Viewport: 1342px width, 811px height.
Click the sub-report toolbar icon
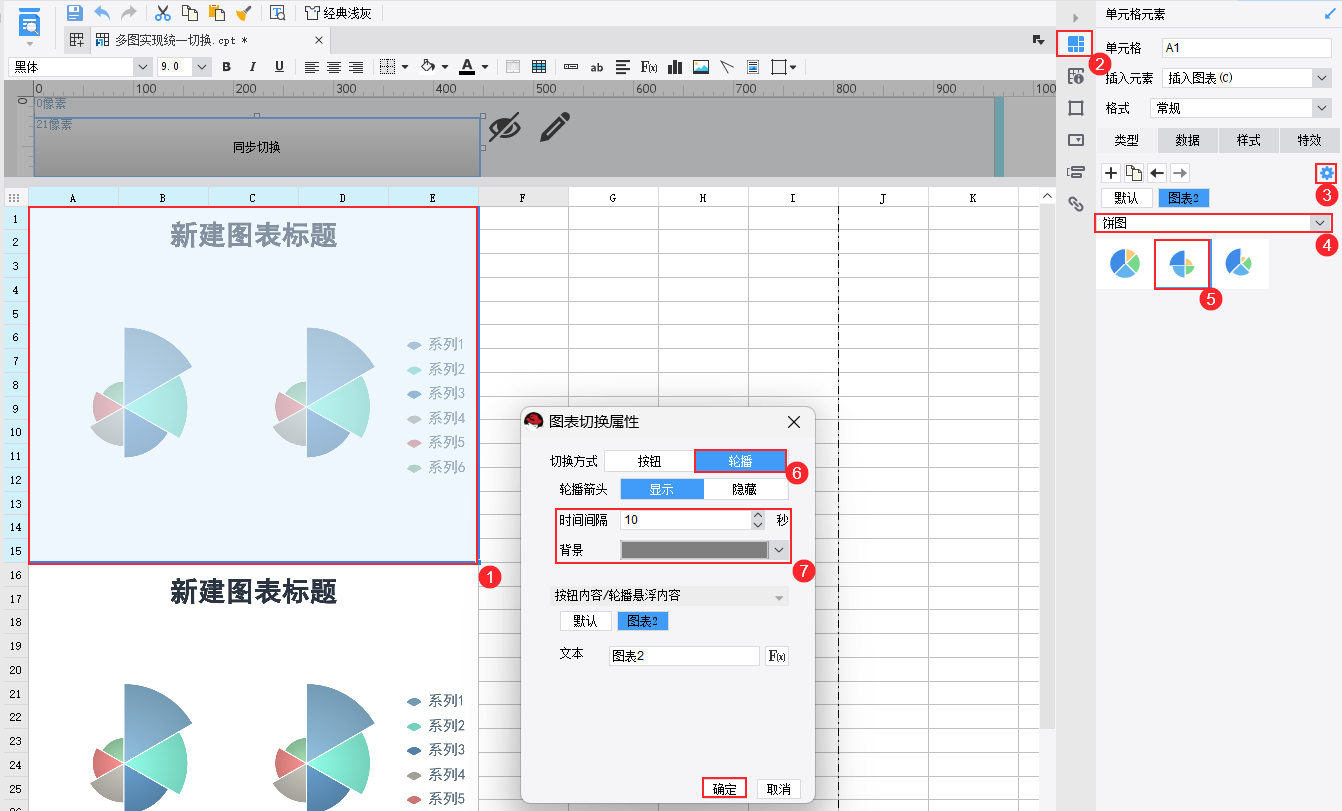(753, 67)
